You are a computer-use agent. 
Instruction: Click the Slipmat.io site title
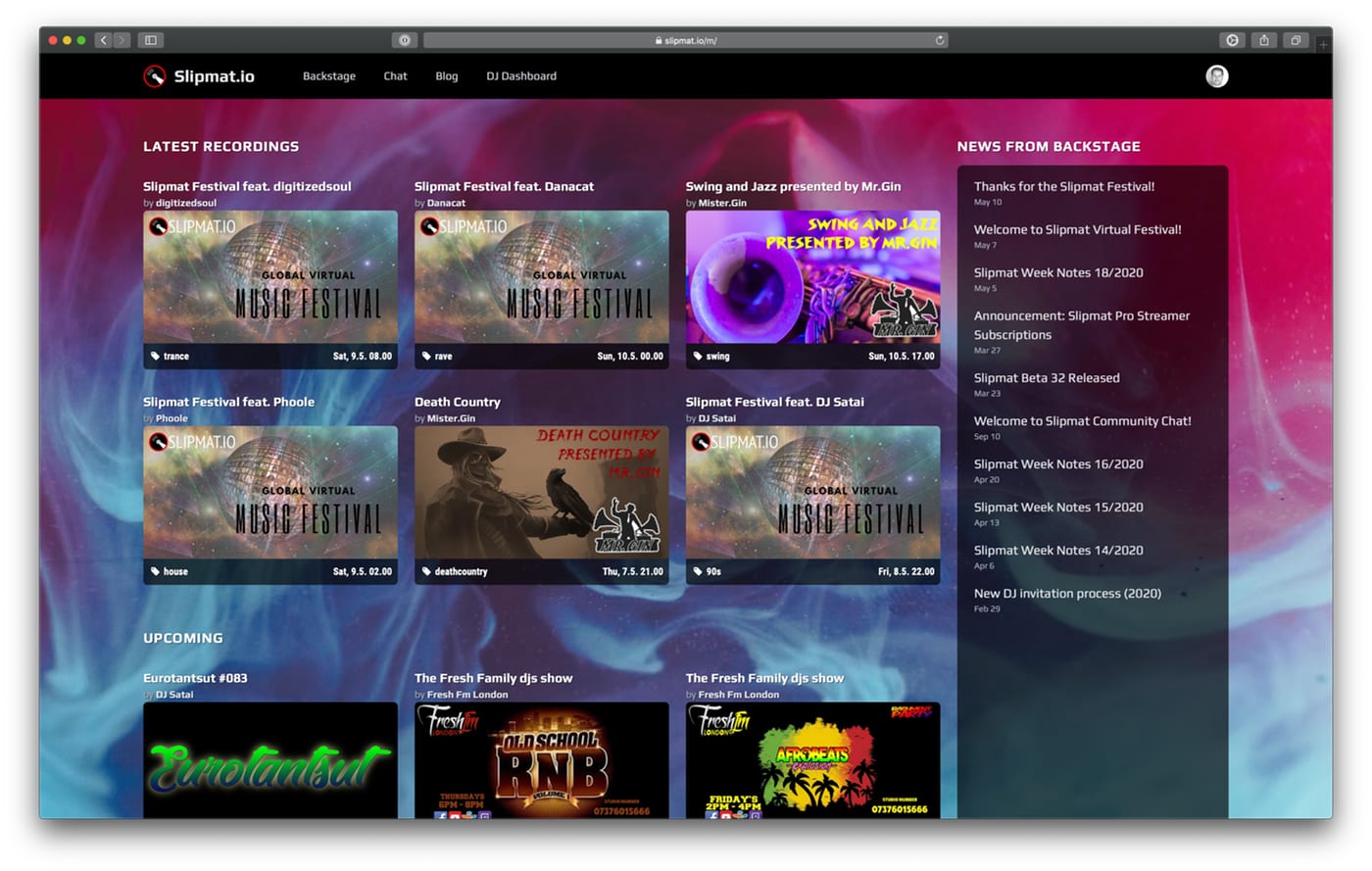point(214,76)
